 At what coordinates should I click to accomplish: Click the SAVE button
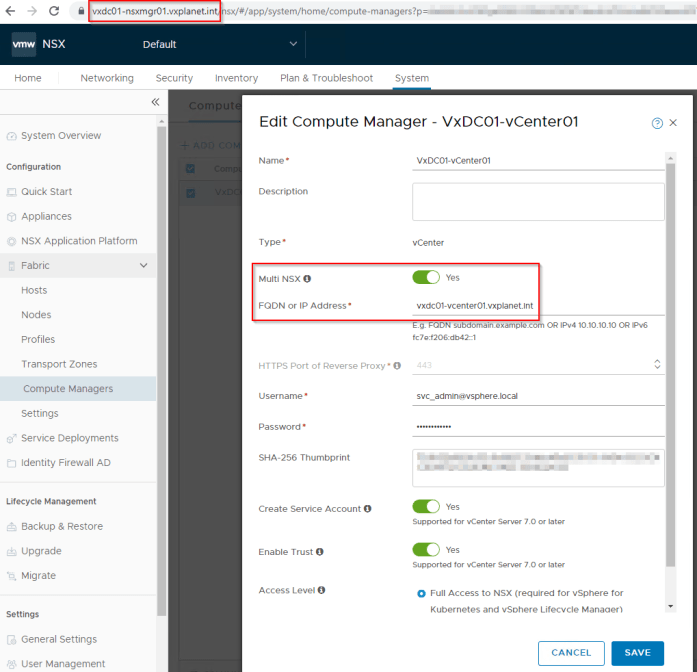click(x=637, y=653)
